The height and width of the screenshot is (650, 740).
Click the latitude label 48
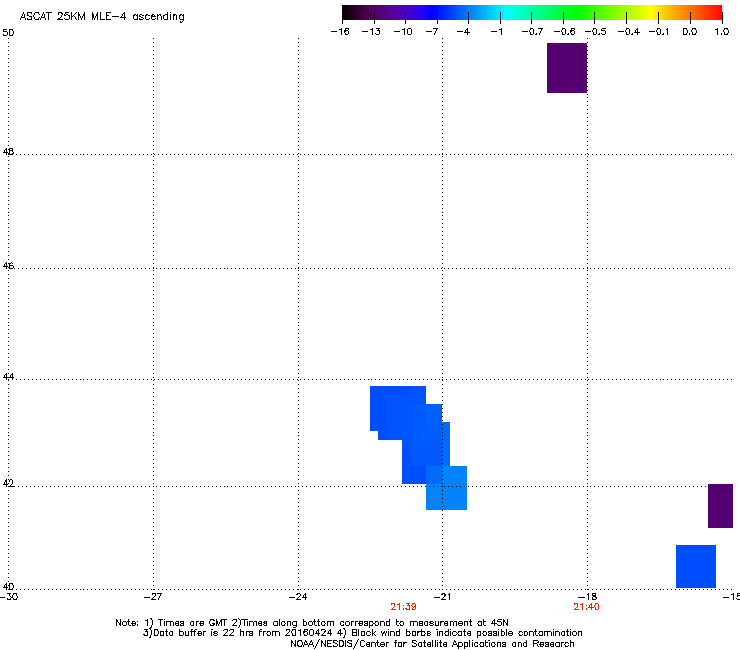pos(8,152)
